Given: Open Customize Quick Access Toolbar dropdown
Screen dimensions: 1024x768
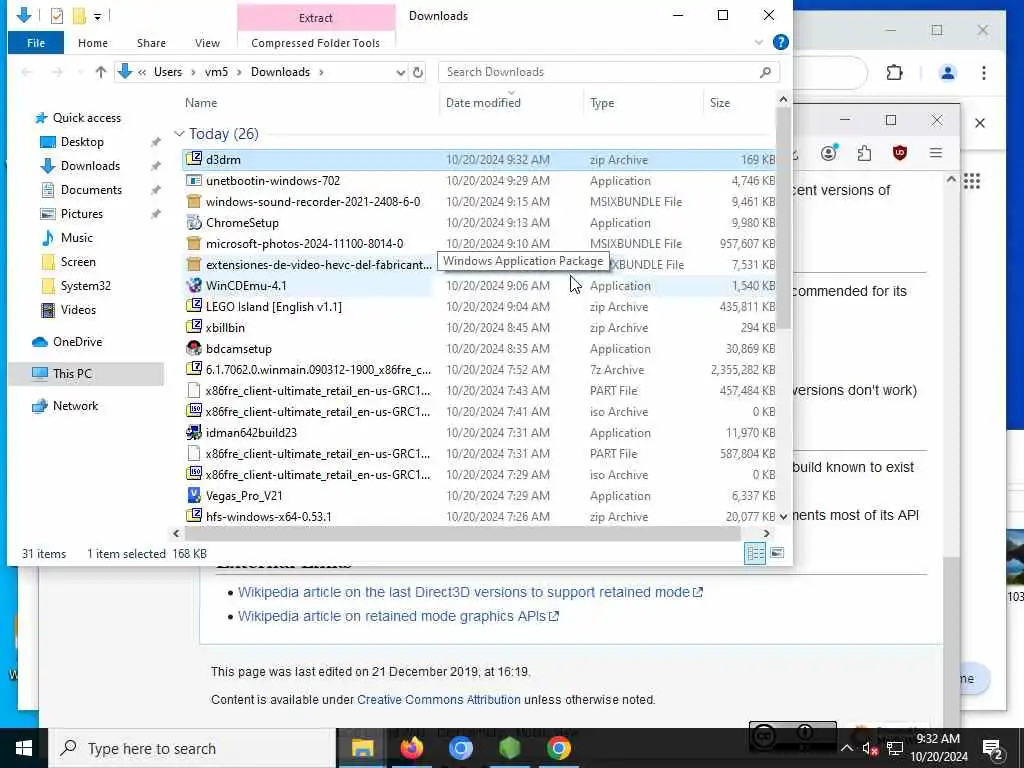Looking at the screenshot, I should 97,16.
